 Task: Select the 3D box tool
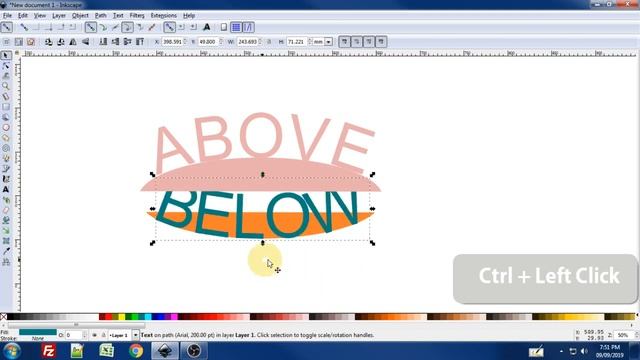[x=6, y=117]
